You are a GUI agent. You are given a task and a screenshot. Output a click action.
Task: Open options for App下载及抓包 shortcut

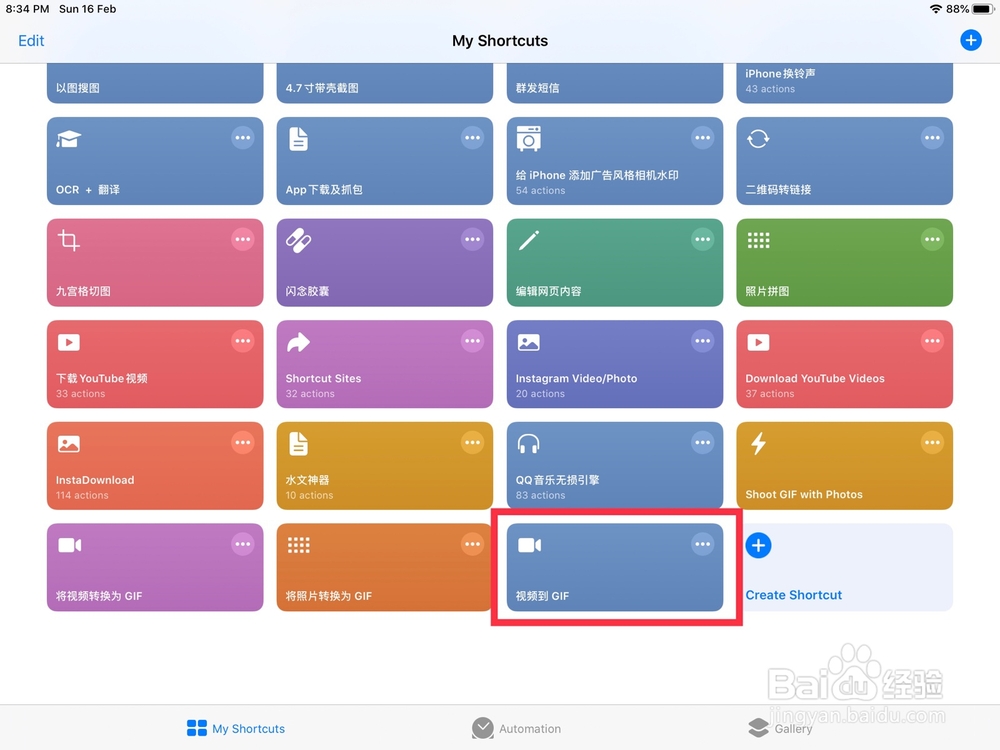click(x=473, y=138)
